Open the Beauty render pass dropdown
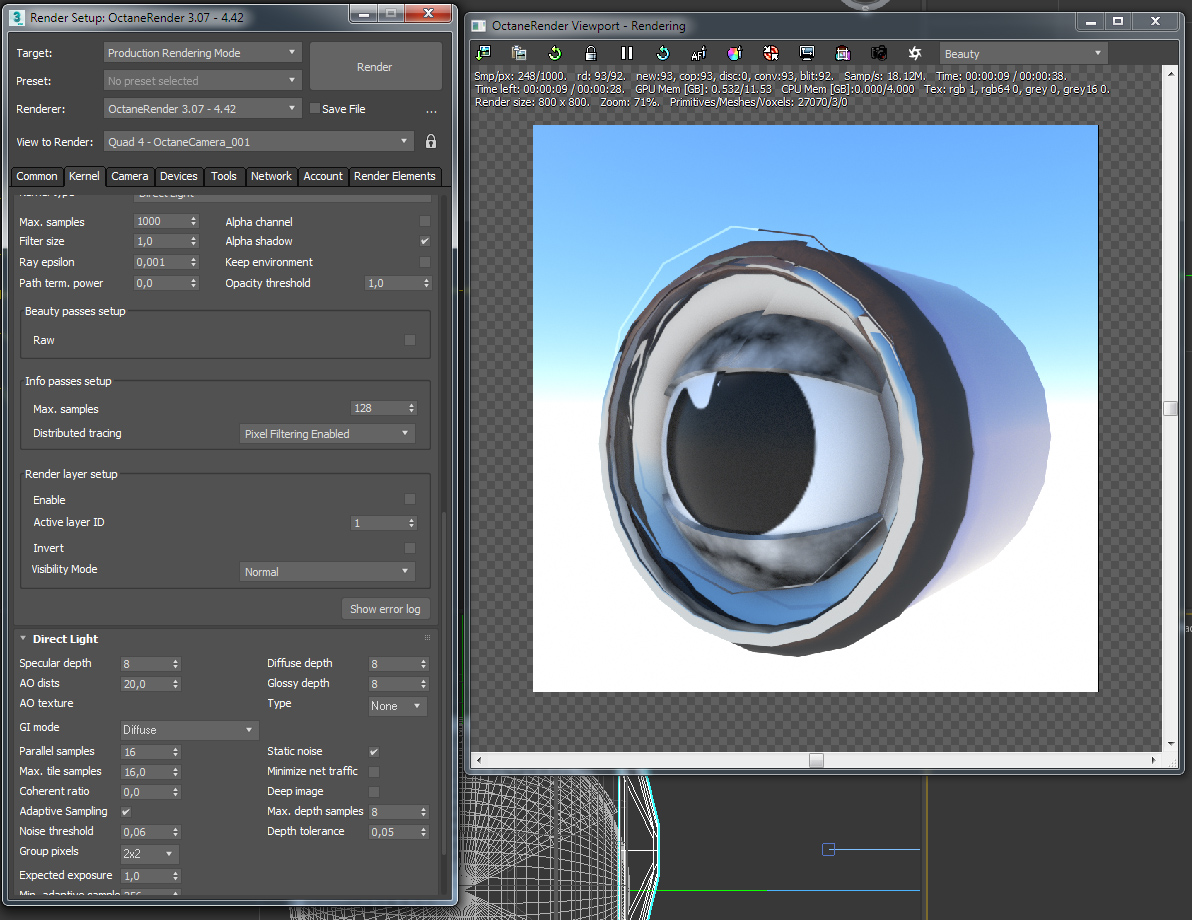The image size is (1192, 920). point(1023,53)
